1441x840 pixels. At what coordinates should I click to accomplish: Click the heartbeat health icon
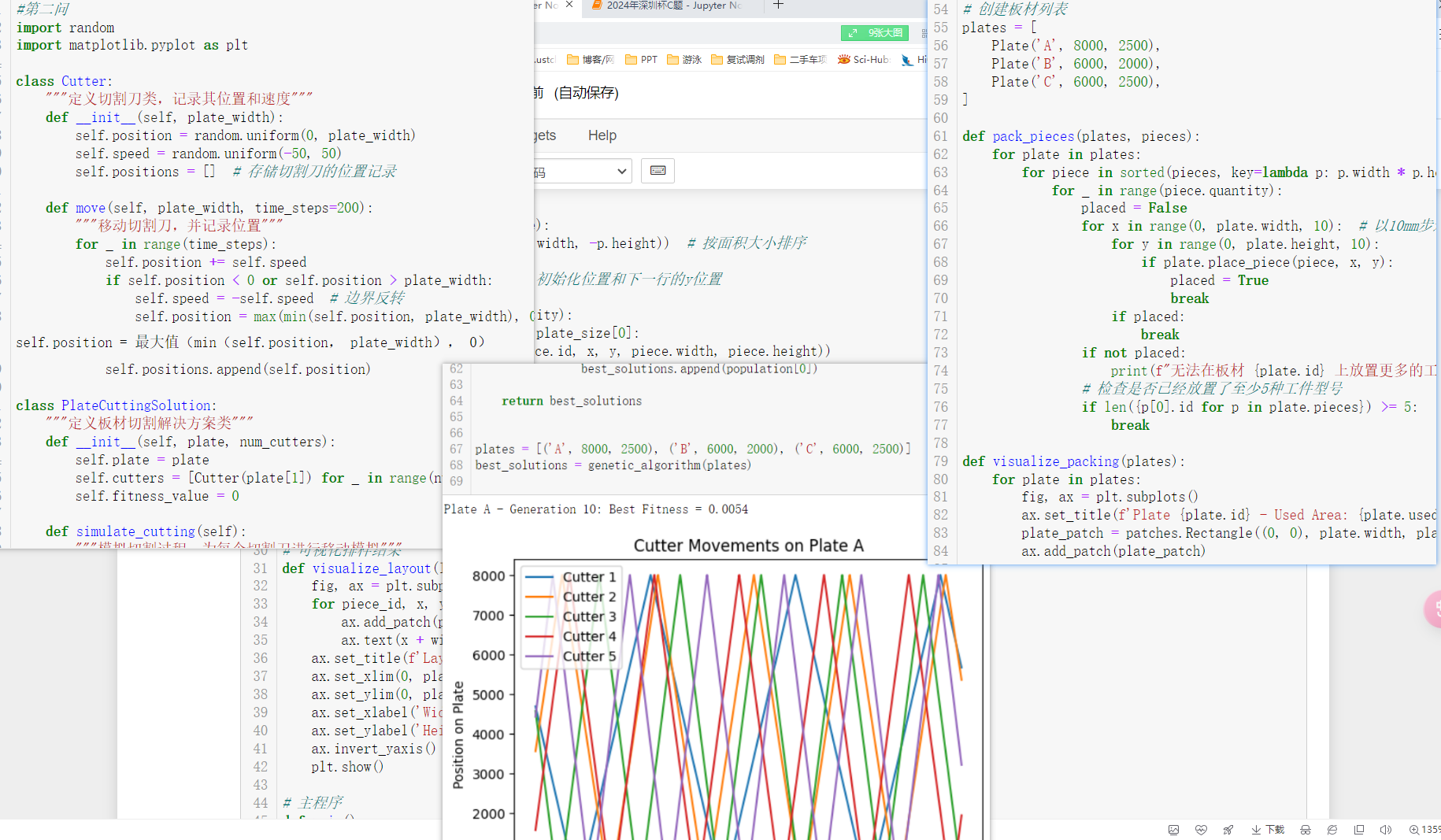pos(1200,830)
